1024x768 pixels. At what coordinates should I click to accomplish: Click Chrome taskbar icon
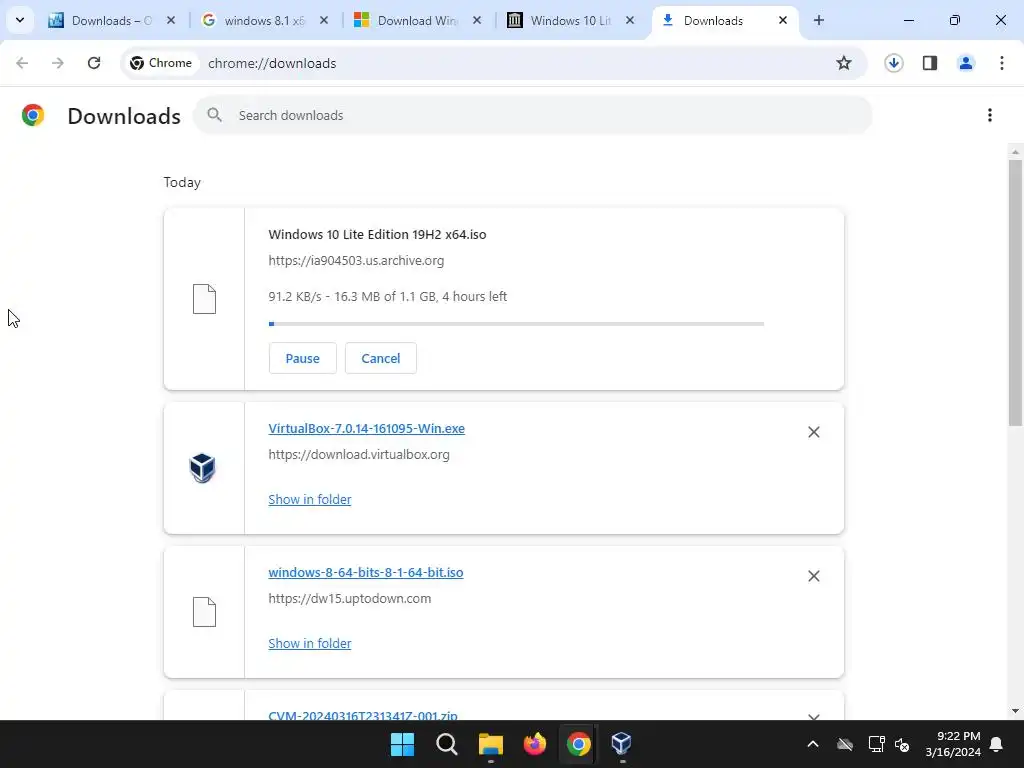pyautogui.click(x=578, y=744)
